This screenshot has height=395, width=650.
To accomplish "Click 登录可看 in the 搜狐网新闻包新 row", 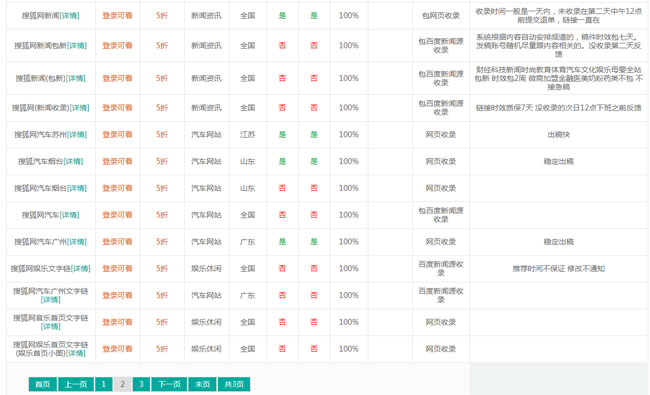I will pyautogui.click(x=117, y=46).
